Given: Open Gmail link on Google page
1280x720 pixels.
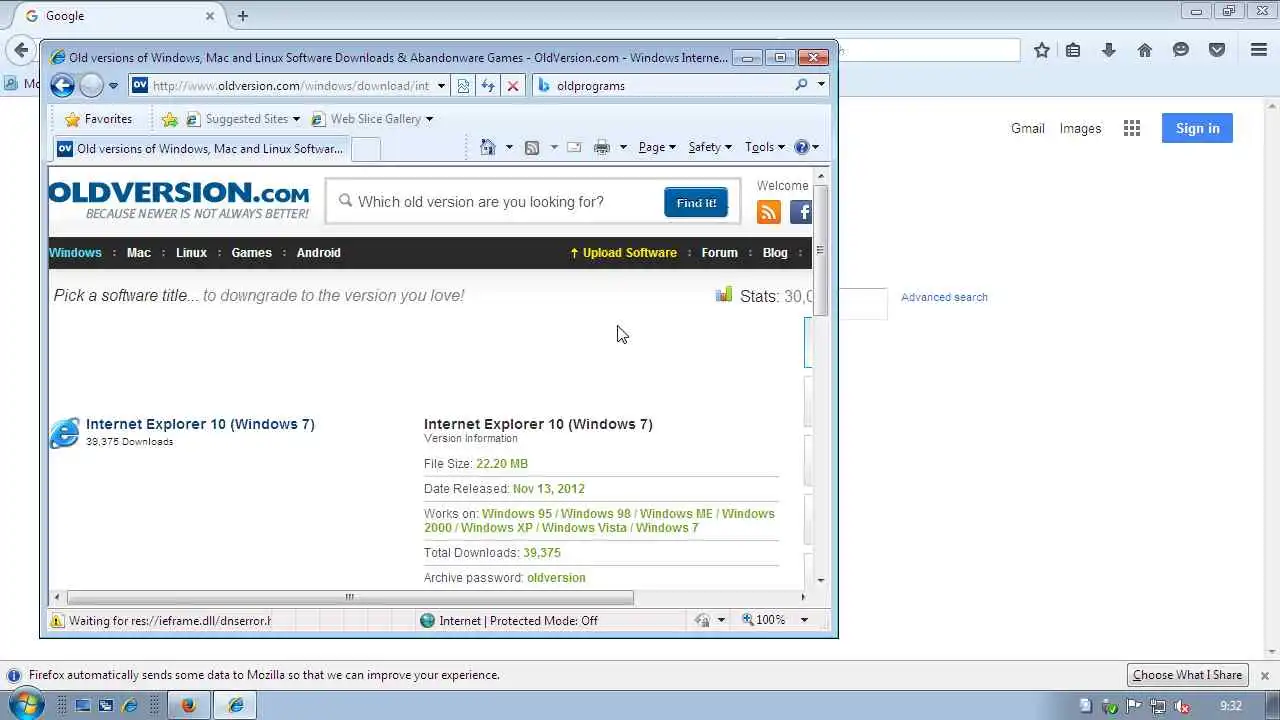Looking at the screenshot, I should (x=1027, y=128).
